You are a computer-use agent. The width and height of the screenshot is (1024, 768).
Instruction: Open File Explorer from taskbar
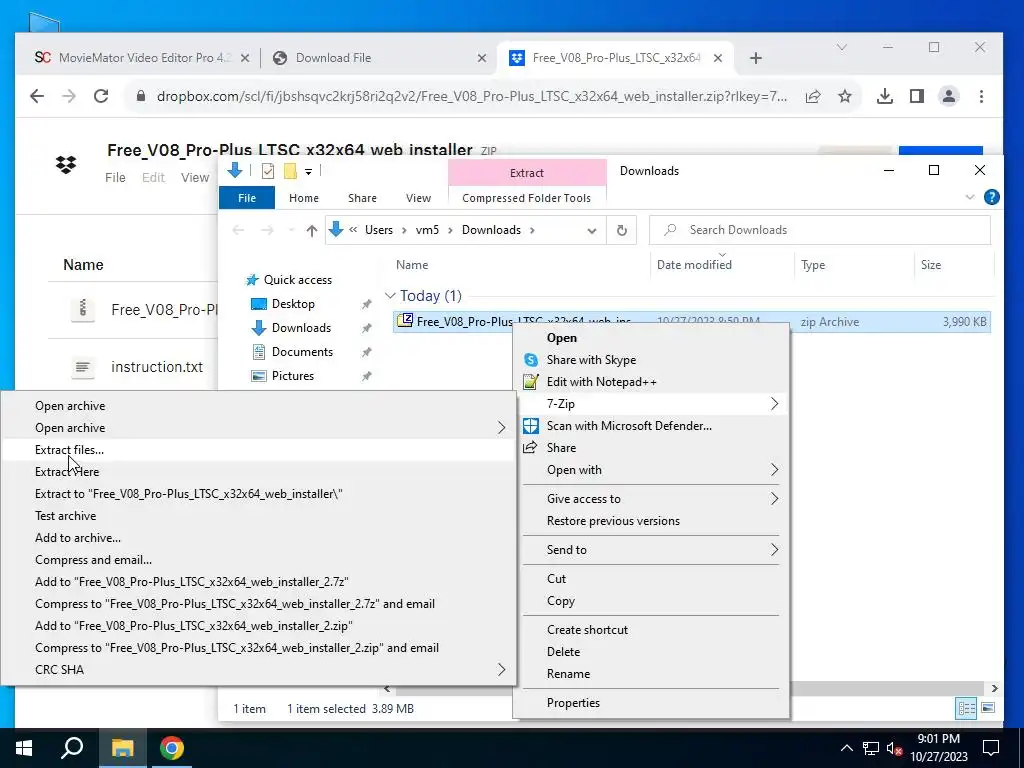[122, 748]
